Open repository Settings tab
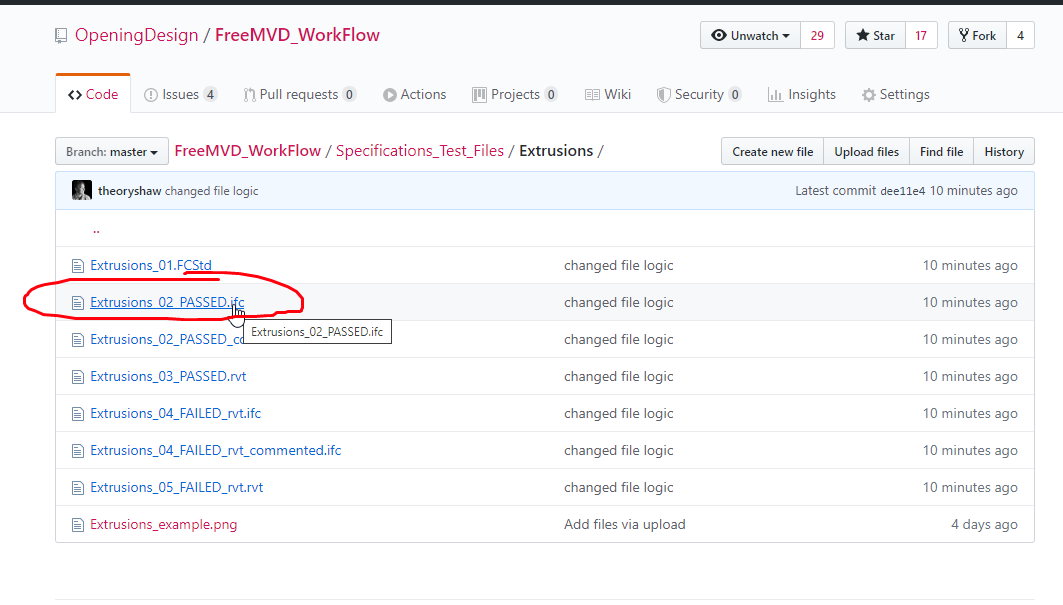 coord(896,94)
